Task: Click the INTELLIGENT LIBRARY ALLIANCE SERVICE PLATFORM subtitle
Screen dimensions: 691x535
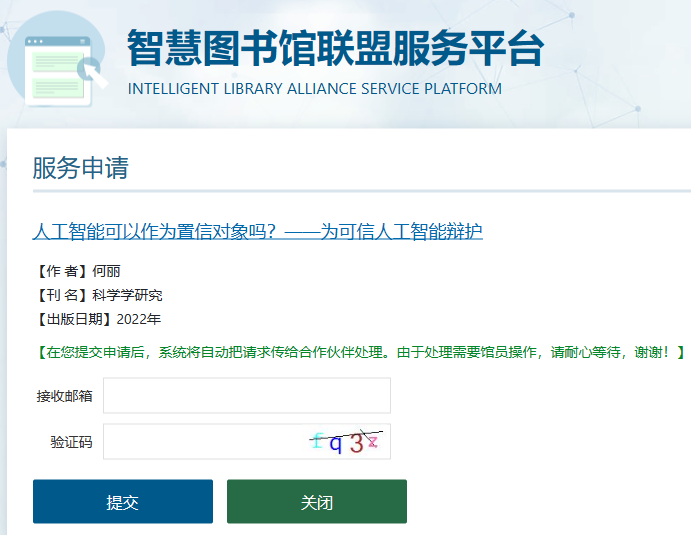Action: pos(315,89)
